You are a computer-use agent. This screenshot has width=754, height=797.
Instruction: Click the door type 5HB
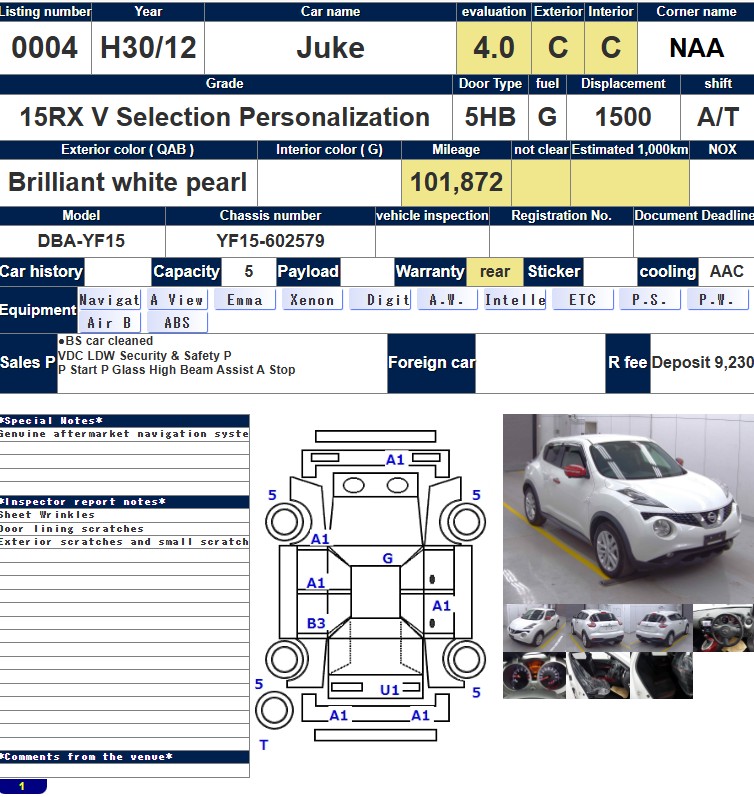pos(490,116)
